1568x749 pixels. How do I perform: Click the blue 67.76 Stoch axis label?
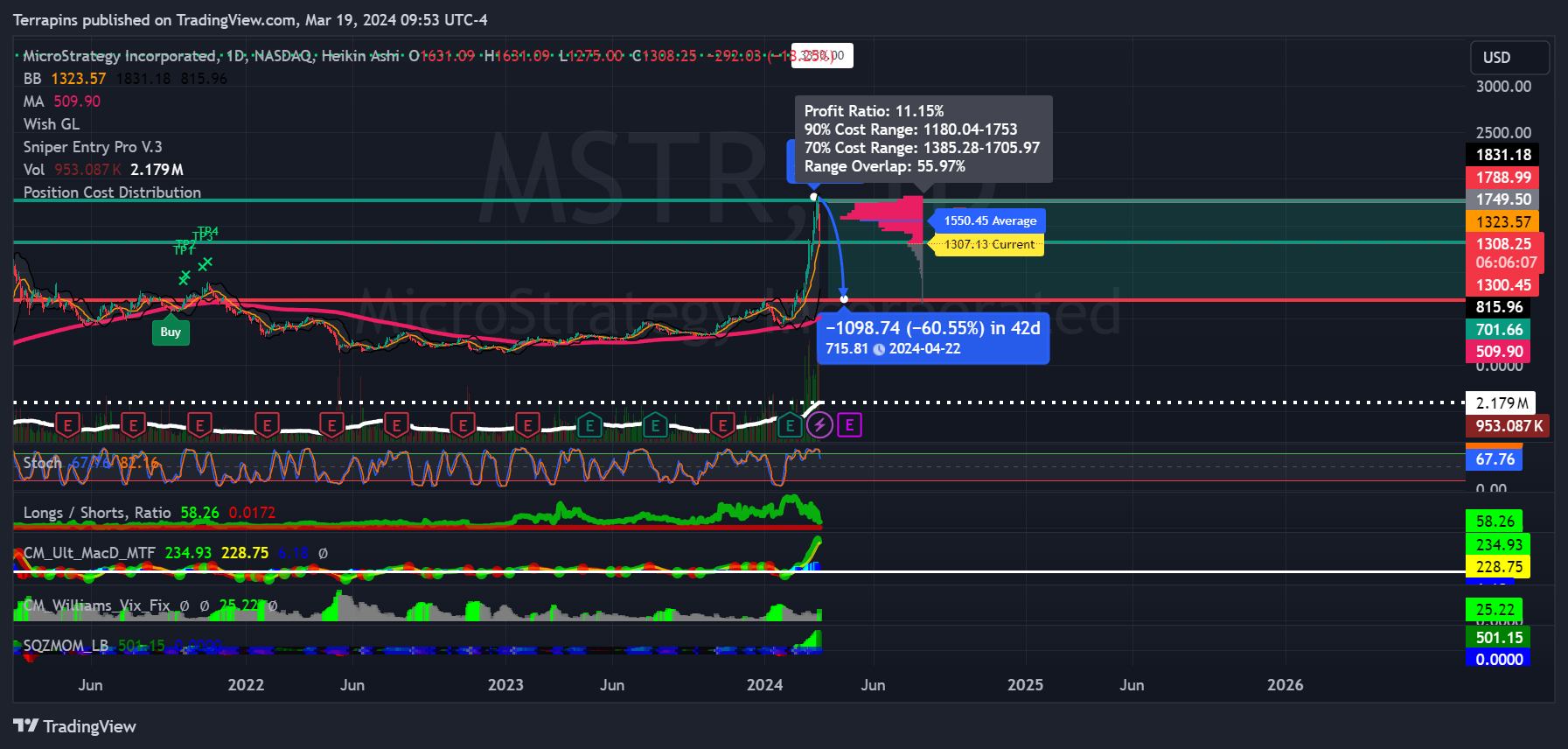pyautogui.click(x=1494, y=459)
